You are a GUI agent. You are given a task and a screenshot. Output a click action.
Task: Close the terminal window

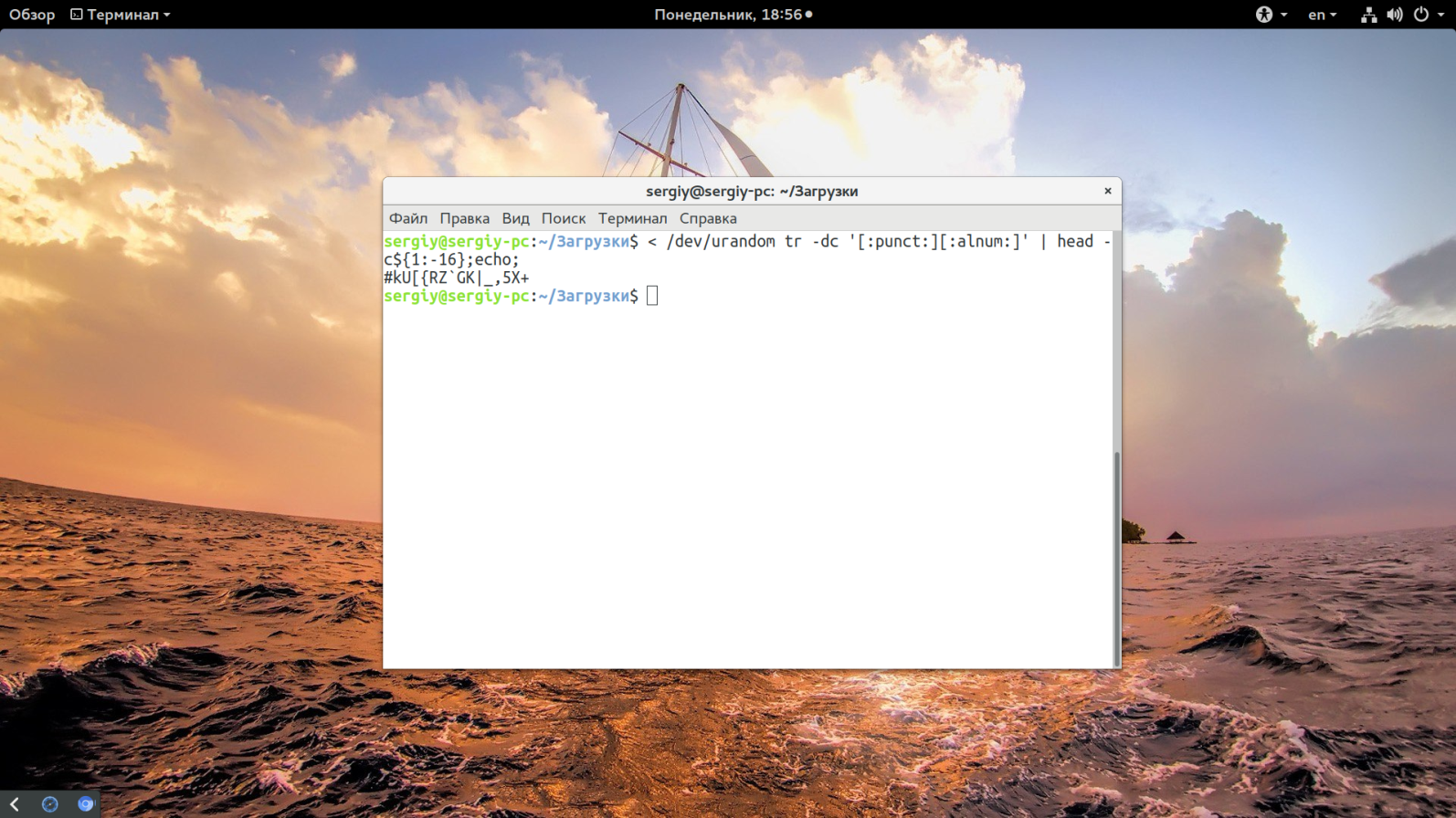[1107, 191]
